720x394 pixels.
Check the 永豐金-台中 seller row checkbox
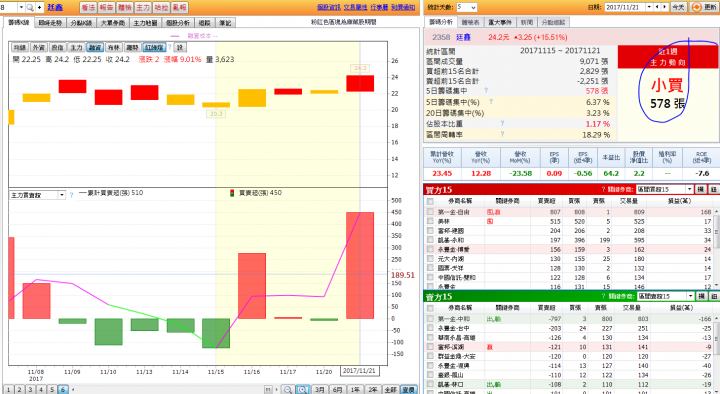point(430,328)
